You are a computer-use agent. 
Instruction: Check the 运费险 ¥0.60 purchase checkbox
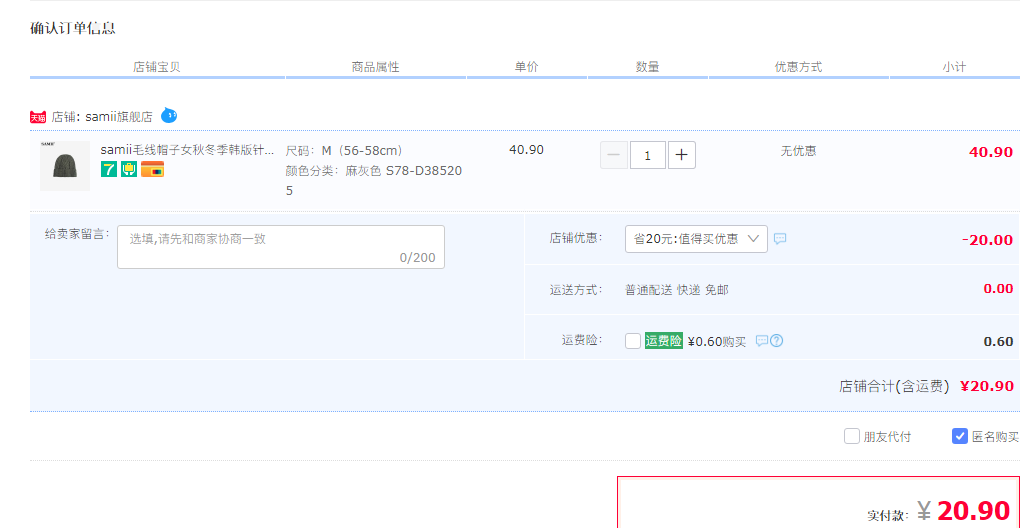pyautogui.click(x=632, y=341)
